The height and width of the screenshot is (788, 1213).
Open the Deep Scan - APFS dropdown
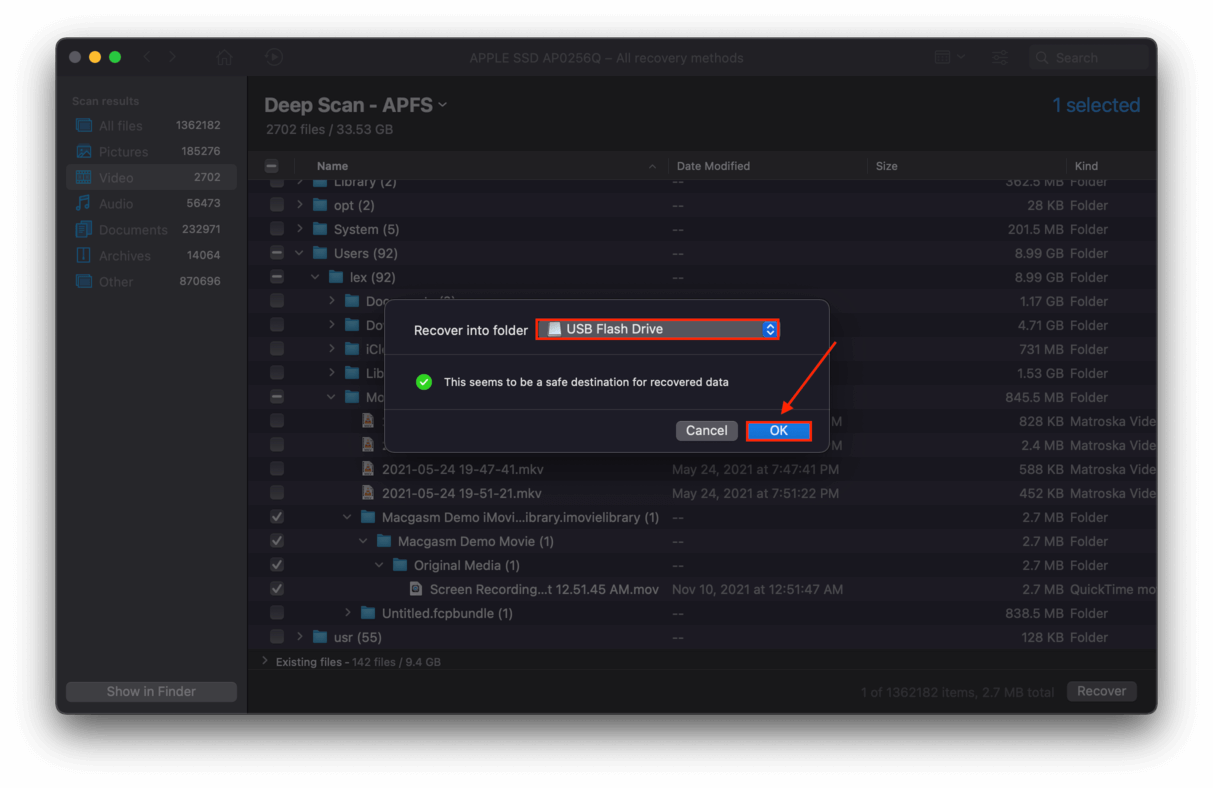point(356,105)
